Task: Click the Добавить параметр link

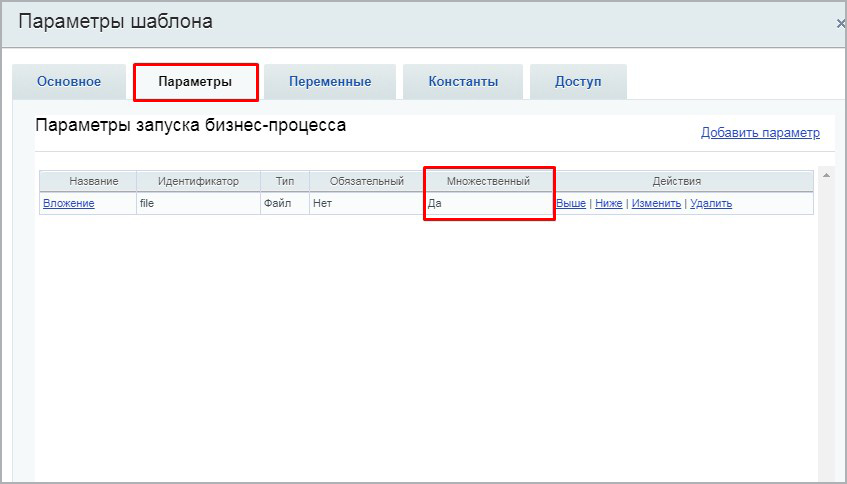Action: 759,133
